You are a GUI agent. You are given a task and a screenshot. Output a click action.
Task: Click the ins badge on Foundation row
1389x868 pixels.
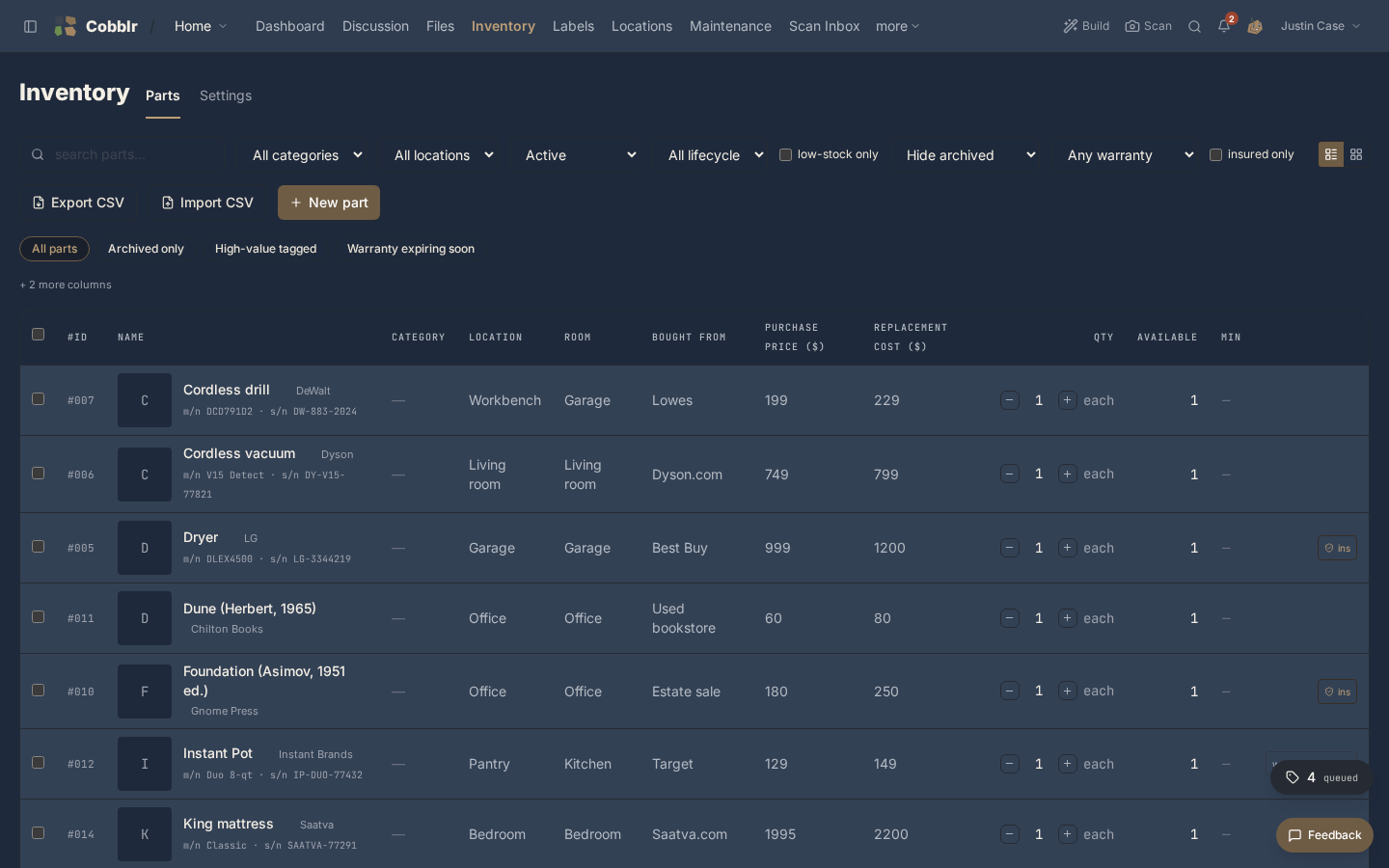coord(1337,692)
